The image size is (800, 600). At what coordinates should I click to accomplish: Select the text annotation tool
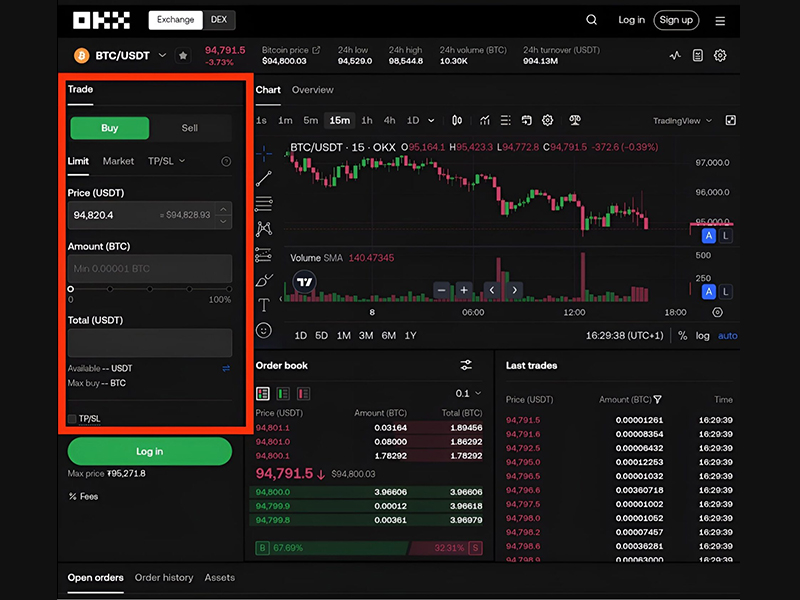click(264, 305)
